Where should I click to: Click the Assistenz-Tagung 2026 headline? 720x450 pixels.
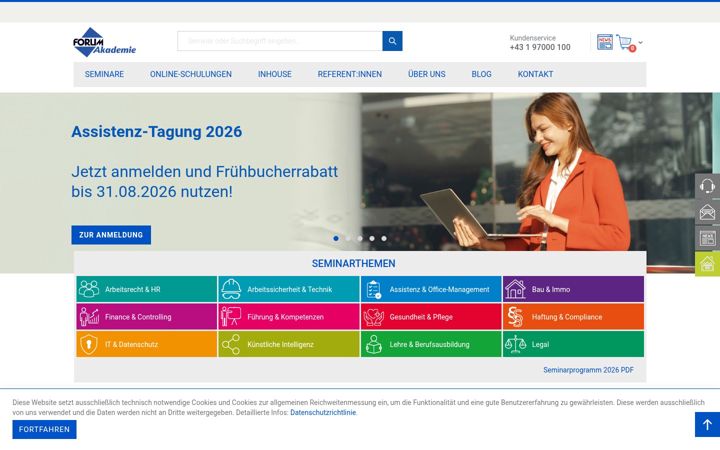(157, 131)
